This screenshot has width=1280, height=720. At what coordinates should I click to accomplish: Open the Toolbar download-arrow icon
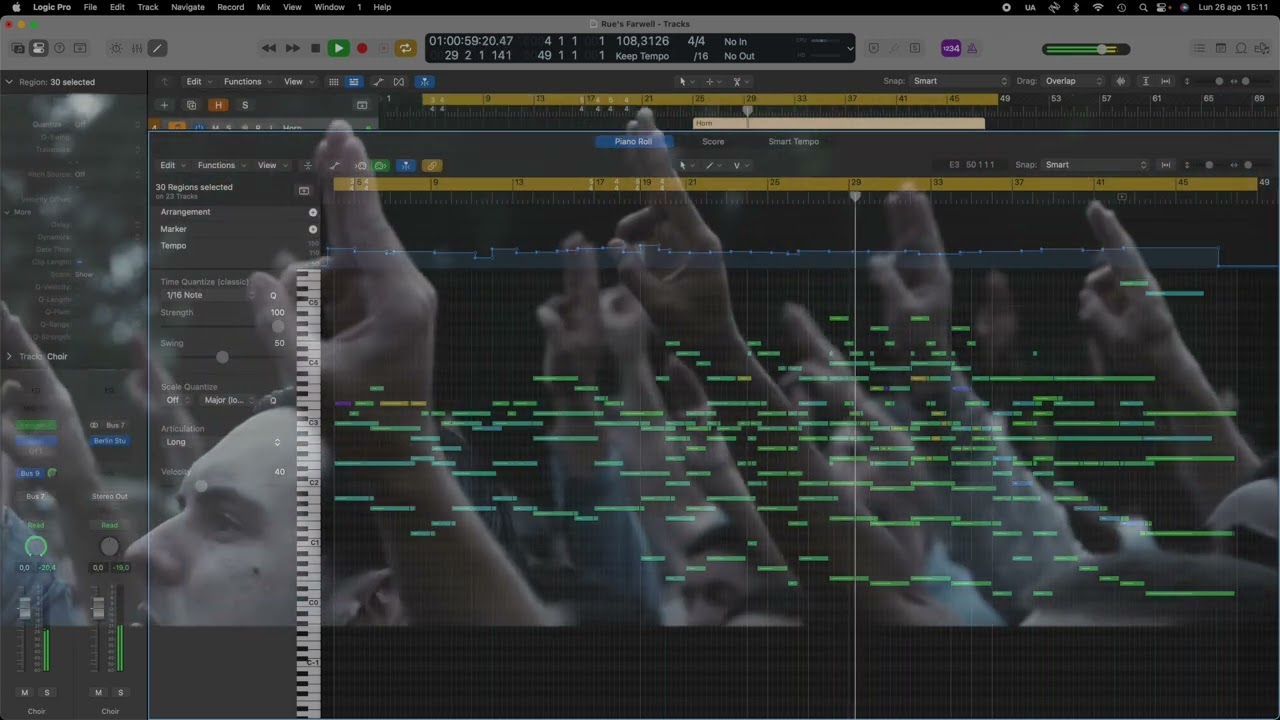pos(80,48)
